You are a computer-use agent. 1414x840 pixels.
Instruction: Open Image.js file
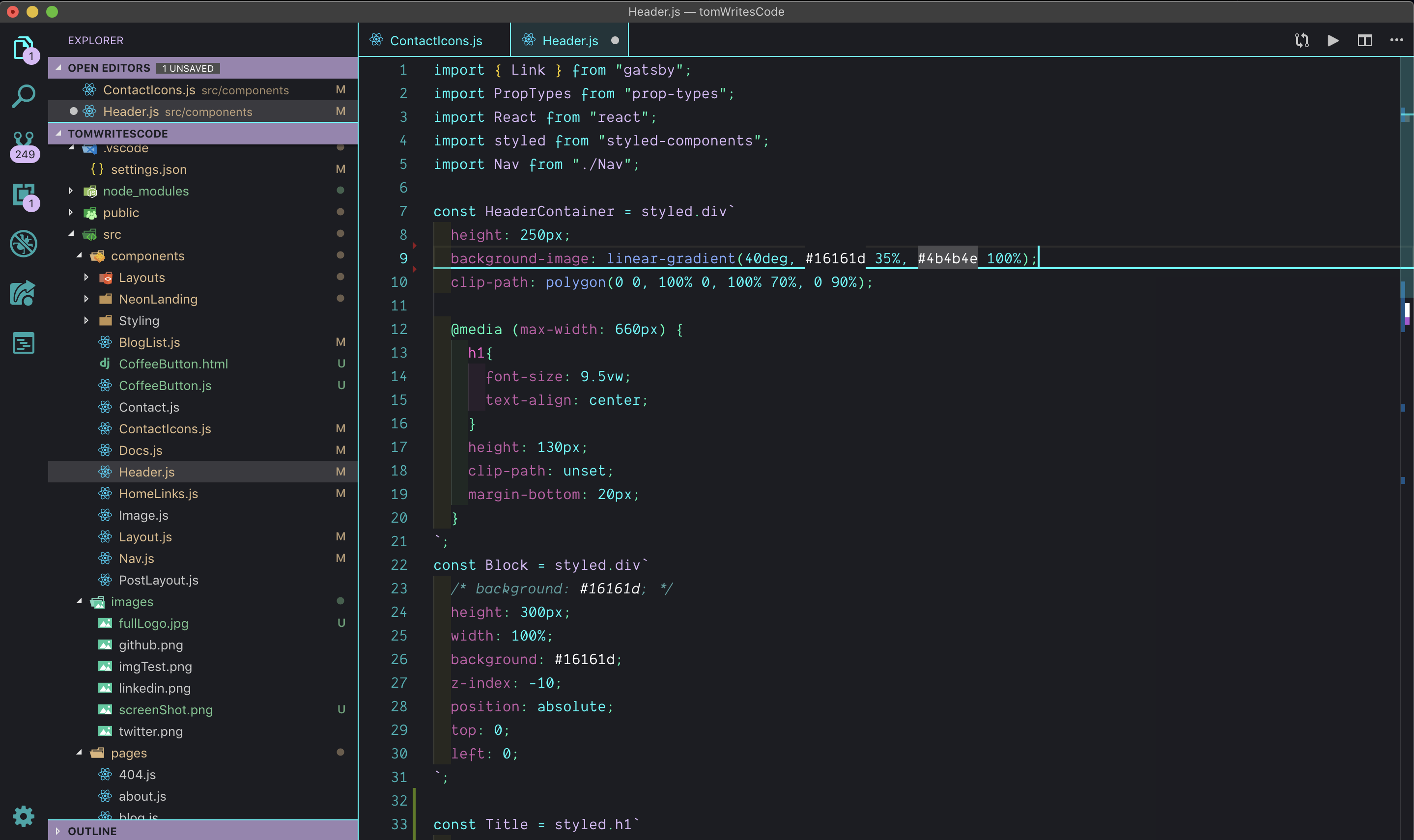point(202,514)
